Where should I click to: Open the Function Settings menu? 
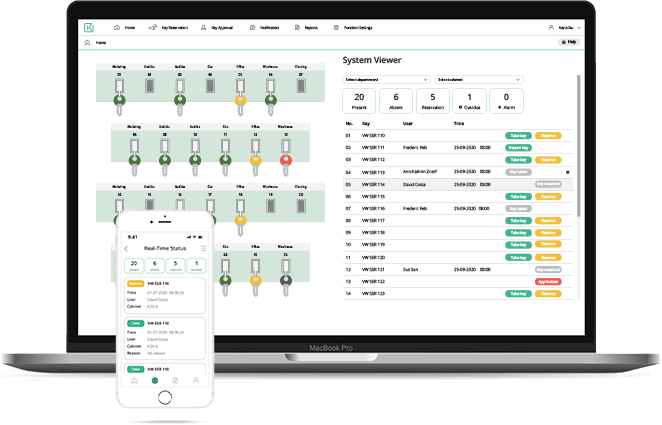click(x=359, y=28)
